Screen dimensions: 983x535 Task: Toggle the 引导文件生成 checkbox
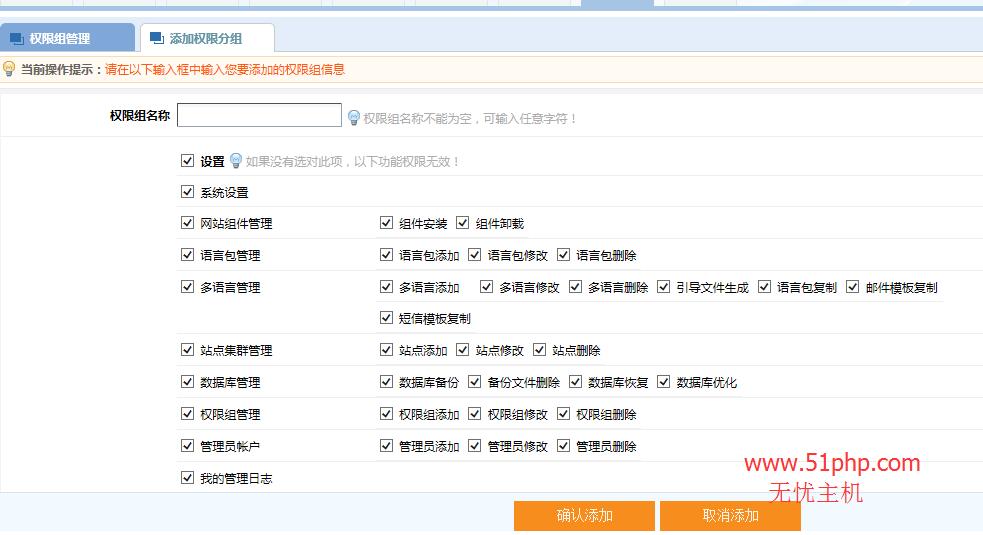click(x=663, y=287)
